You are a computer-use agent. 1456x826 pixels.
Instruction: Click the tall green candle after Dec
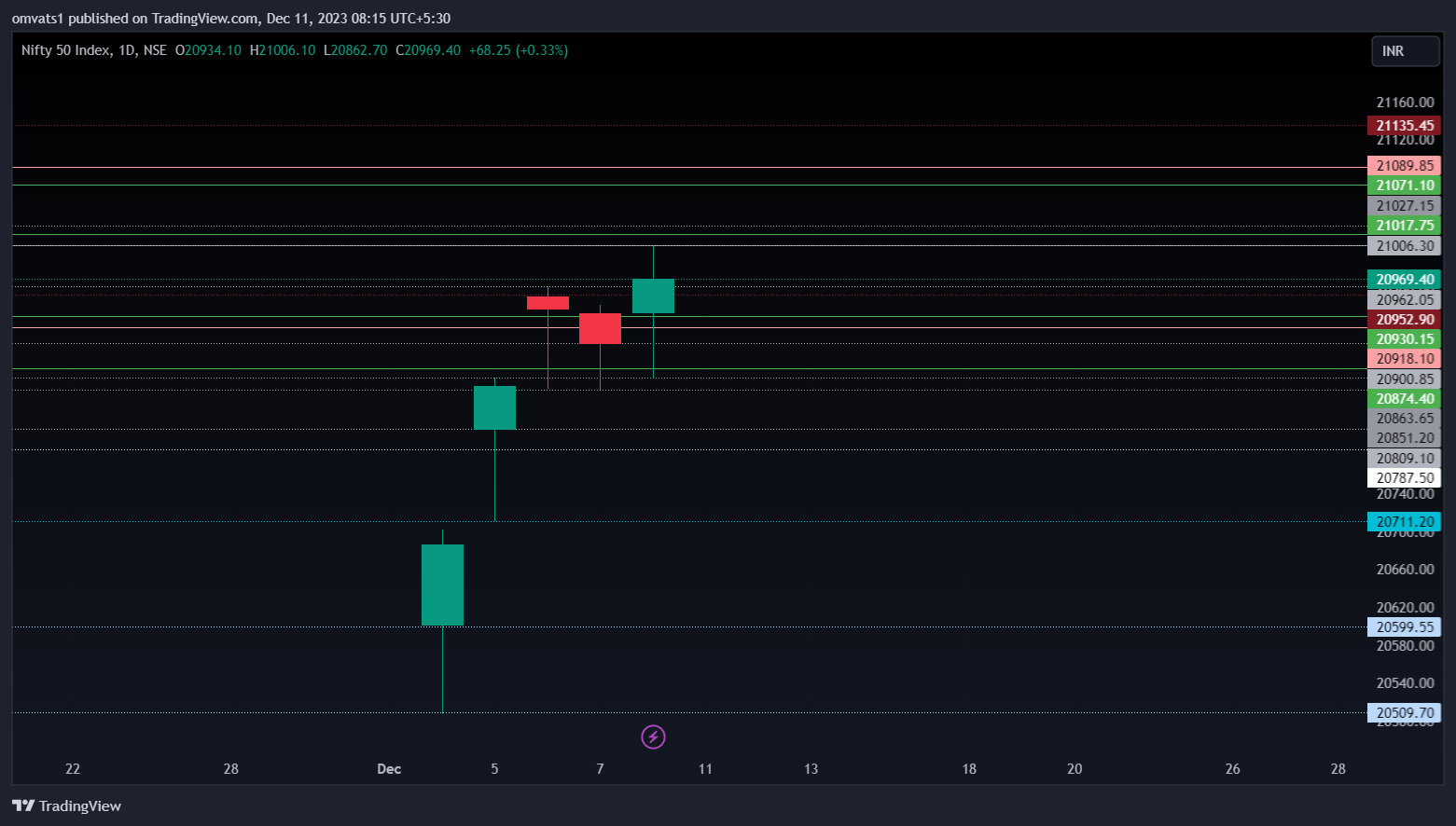(x=442, y=585)
